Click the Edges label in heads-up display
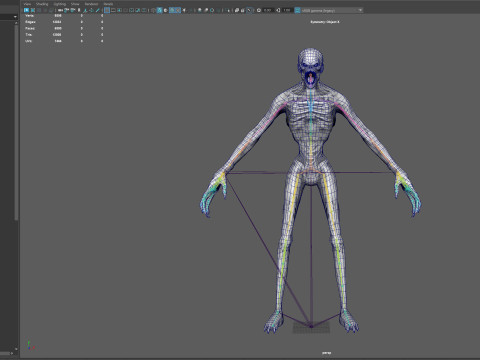 click(x=30, y=22)
